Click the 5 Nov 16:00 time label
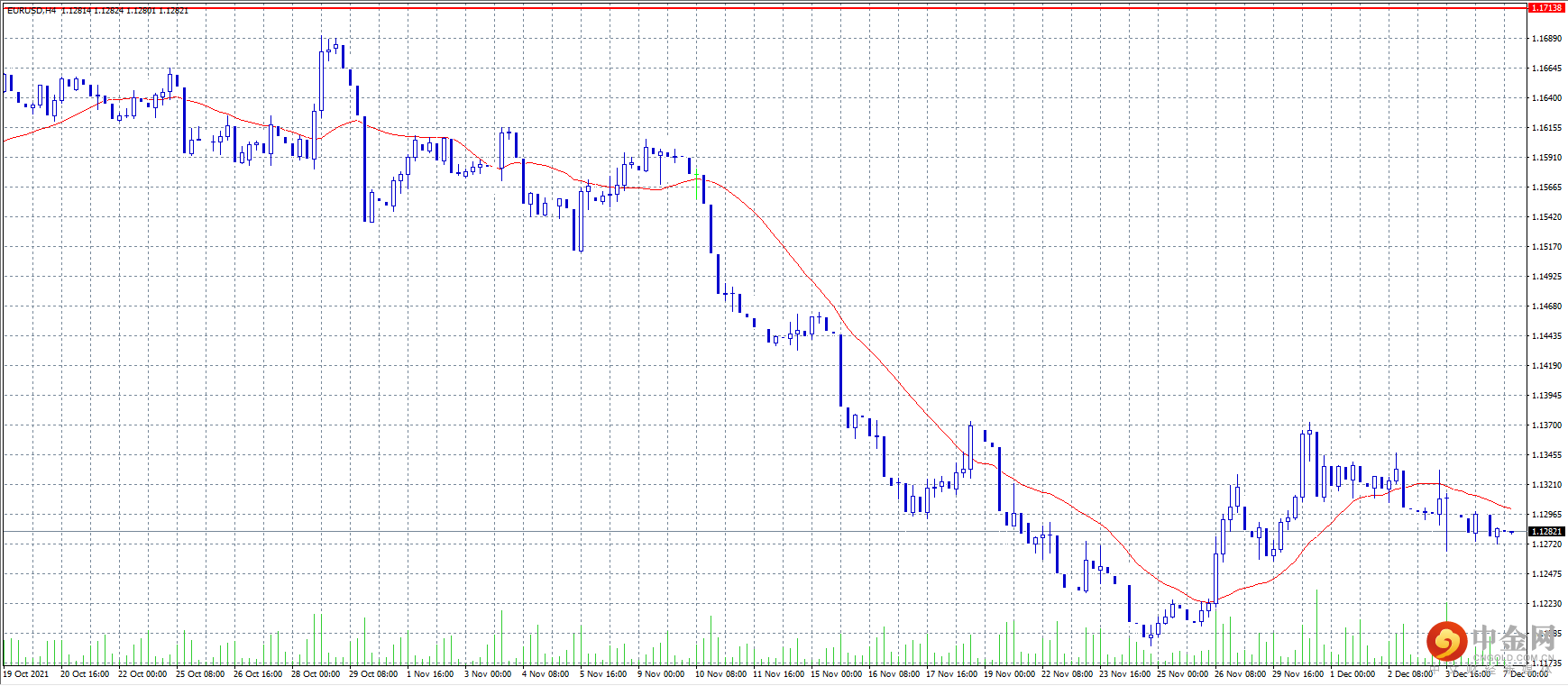The image size is (1568, 686). point(603,674)
